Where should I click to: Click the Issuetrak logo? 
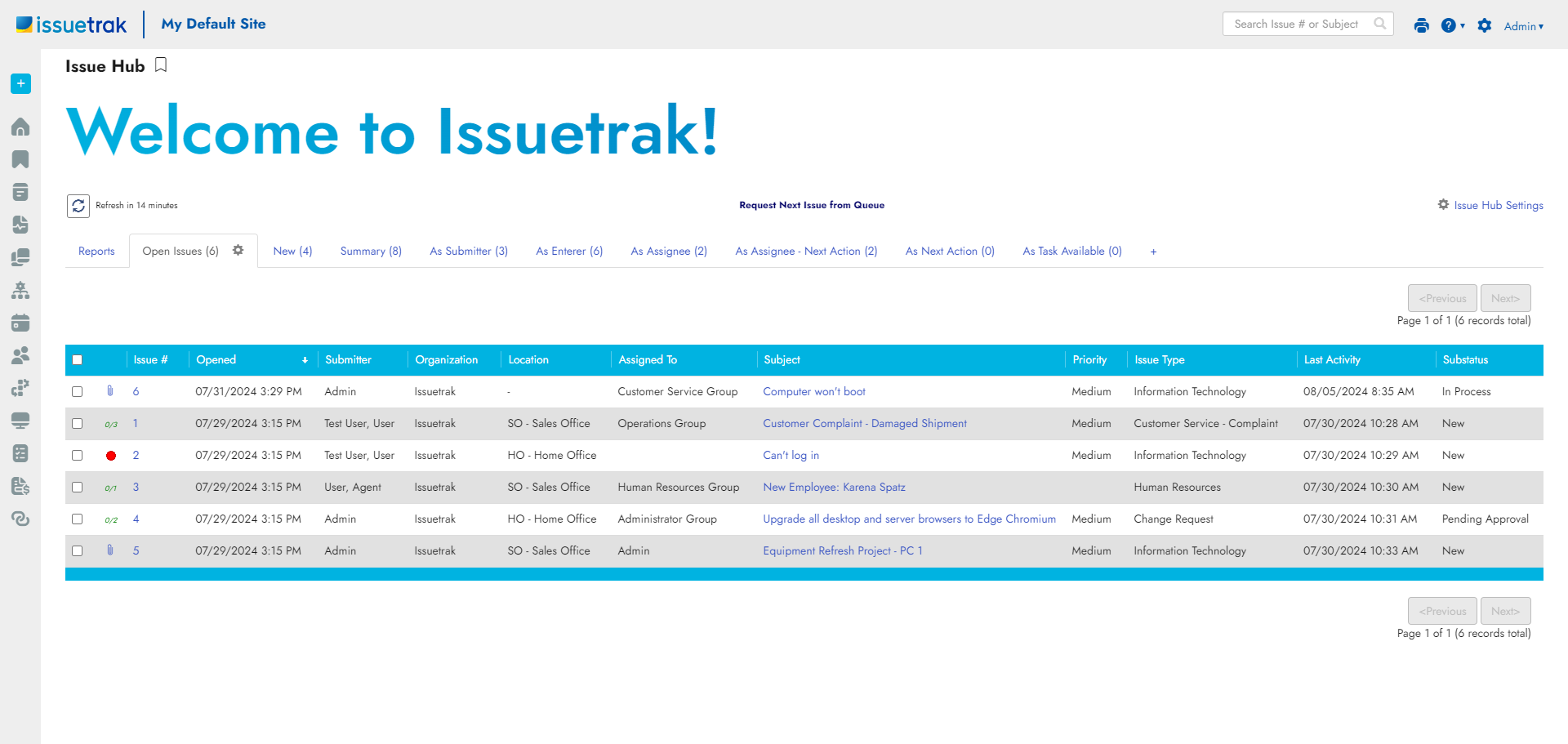[71, 25]
